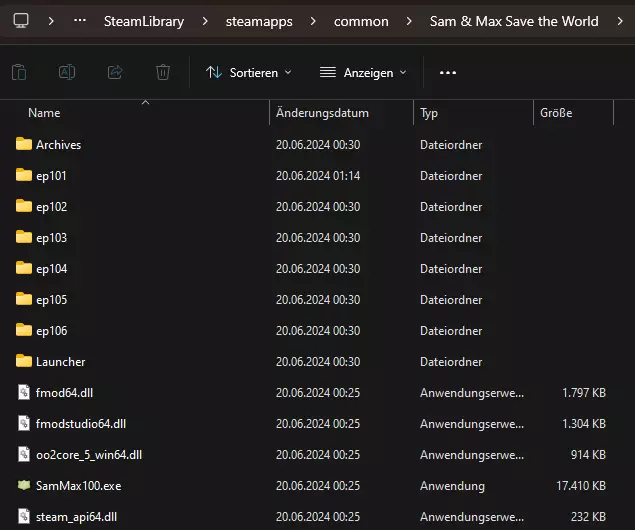Click the Paste toolbar icon
Viewport: 635px width, 530px height.
coord(19,72)
